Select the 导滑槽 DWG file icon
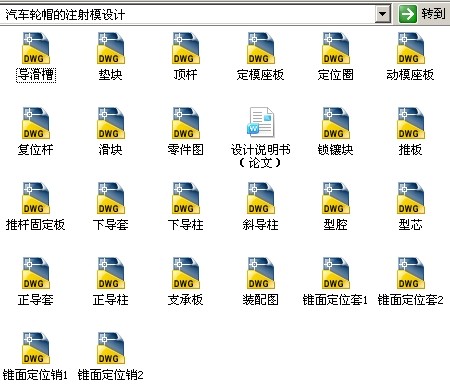This screenshot has width=450, height=384. tap(36, 48)
